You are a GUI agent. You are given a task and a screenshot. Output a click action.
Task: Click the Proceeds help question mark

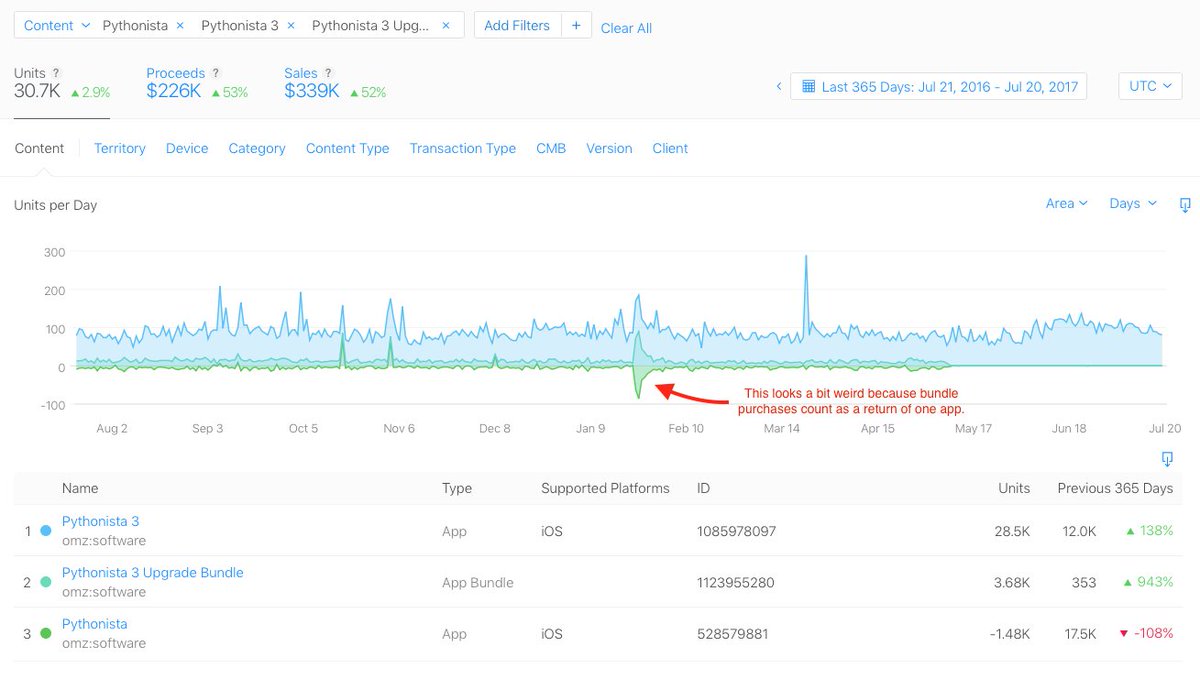[x=216, y=73]
